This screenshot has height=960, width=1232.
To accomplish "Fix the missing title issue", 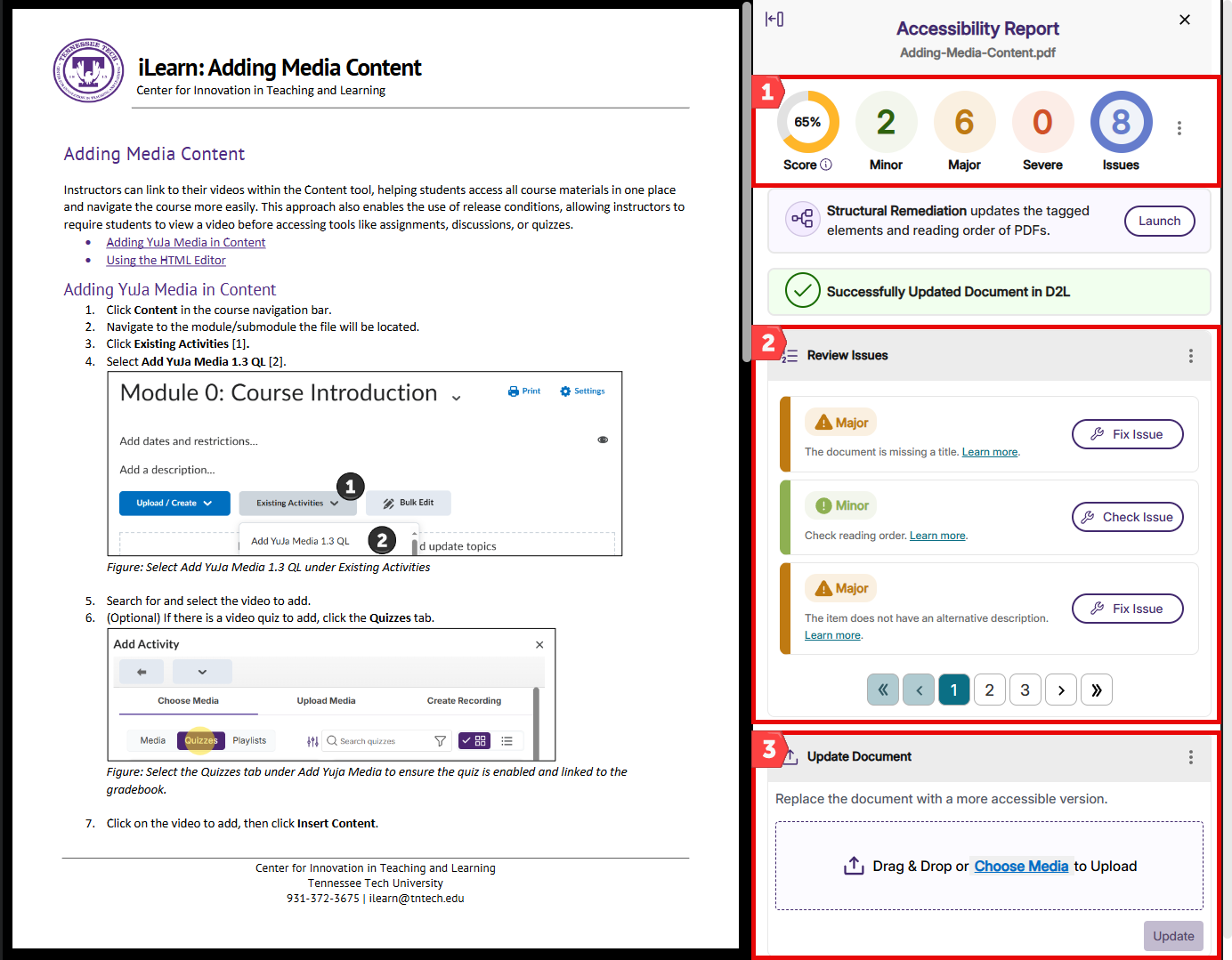I will point(1127,434).
